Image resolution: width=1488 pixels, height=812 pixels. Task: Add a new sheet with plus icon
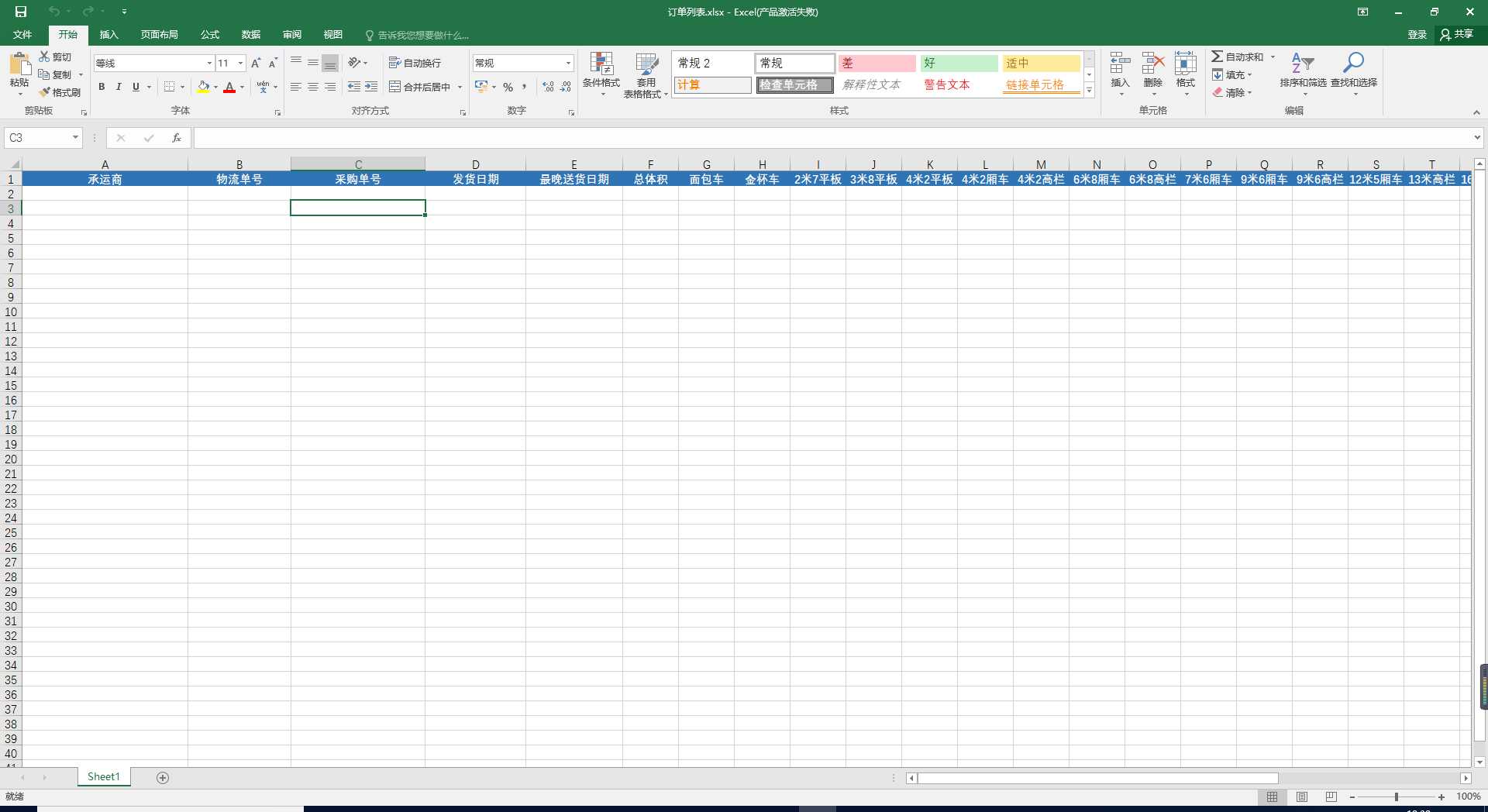point(163,777)
